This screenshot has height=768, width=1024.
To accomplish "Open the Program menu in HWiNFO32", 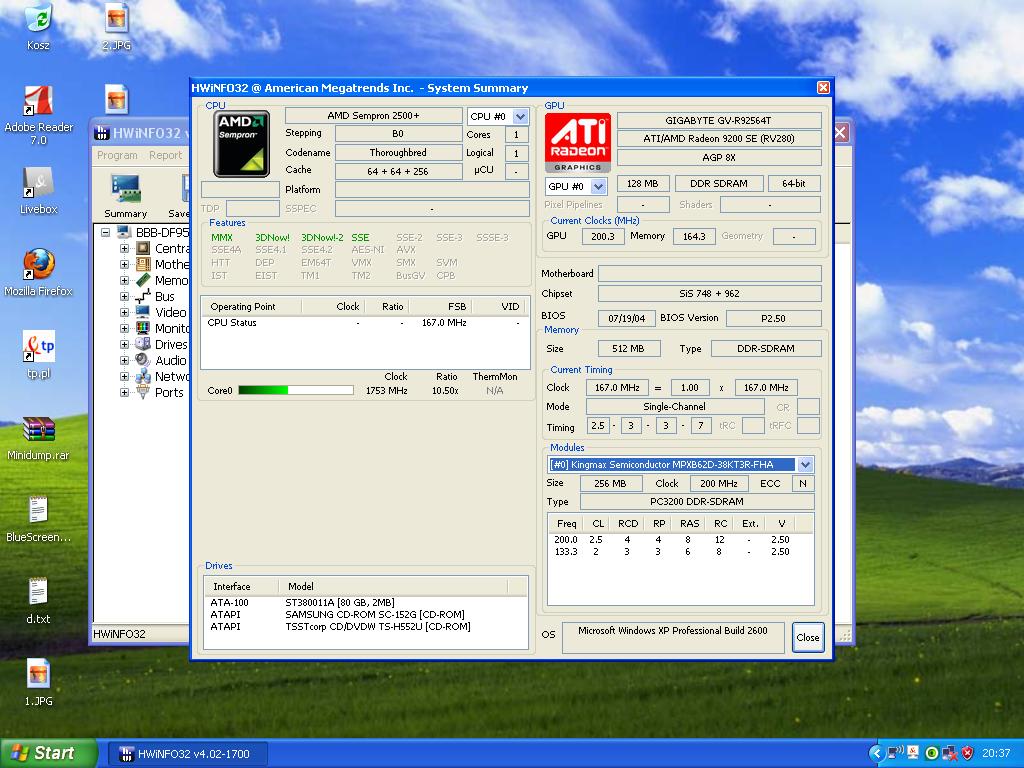I will 118,155.
